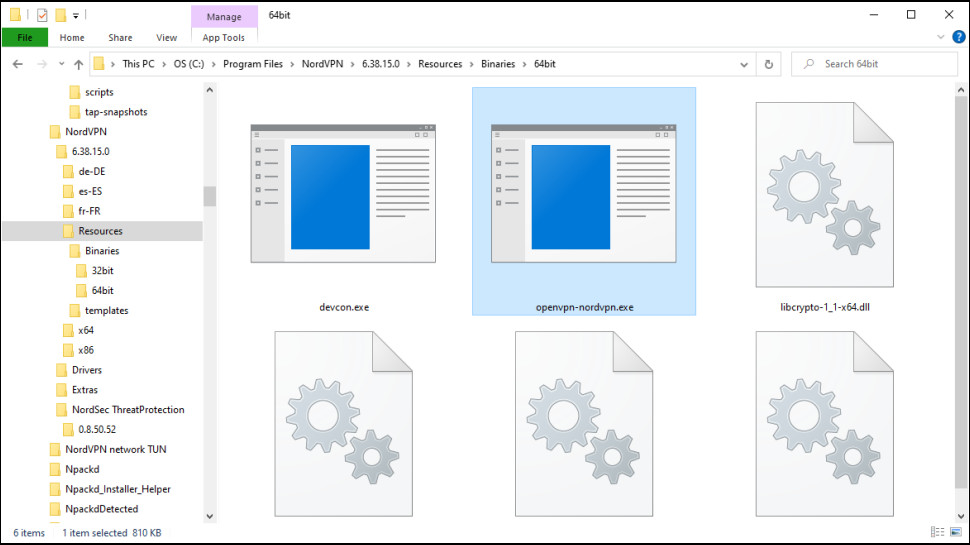Select the openvpn-nordvpn.exe application icon
This screenshot has width=970, height=545.
point(583,194)
